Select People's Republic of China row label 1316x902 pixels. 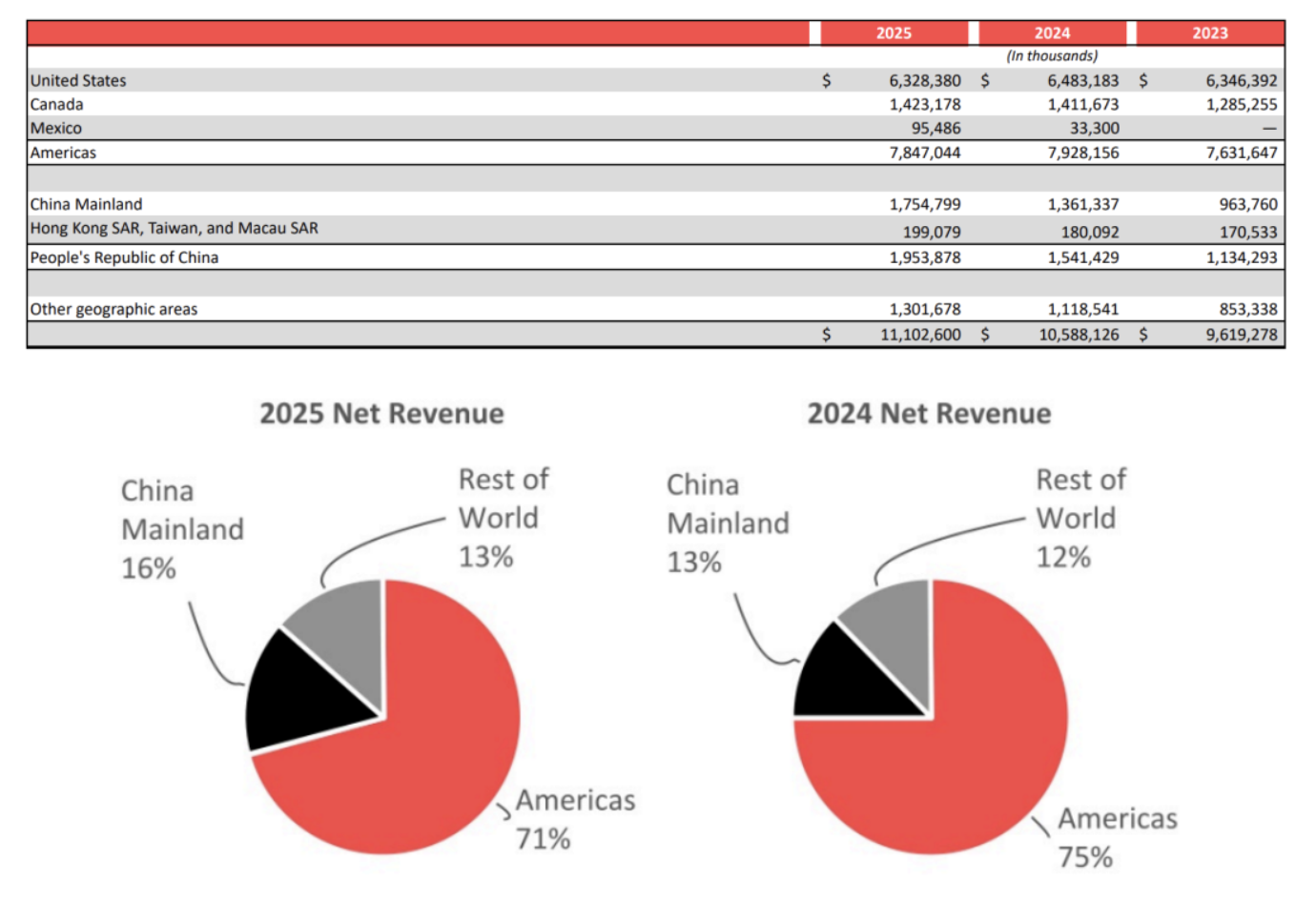point(124,257)
